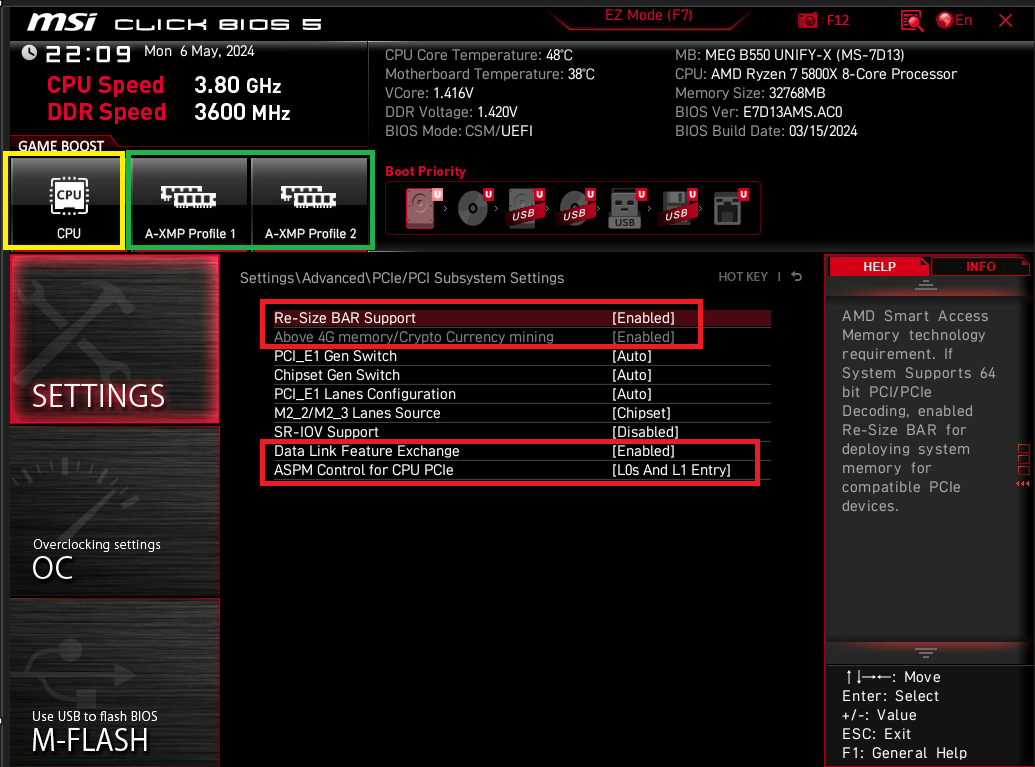Click the right-edge side panel expand arrows
The image size is (1035, 767).
pyautogui.click(x=1023, y=483)
